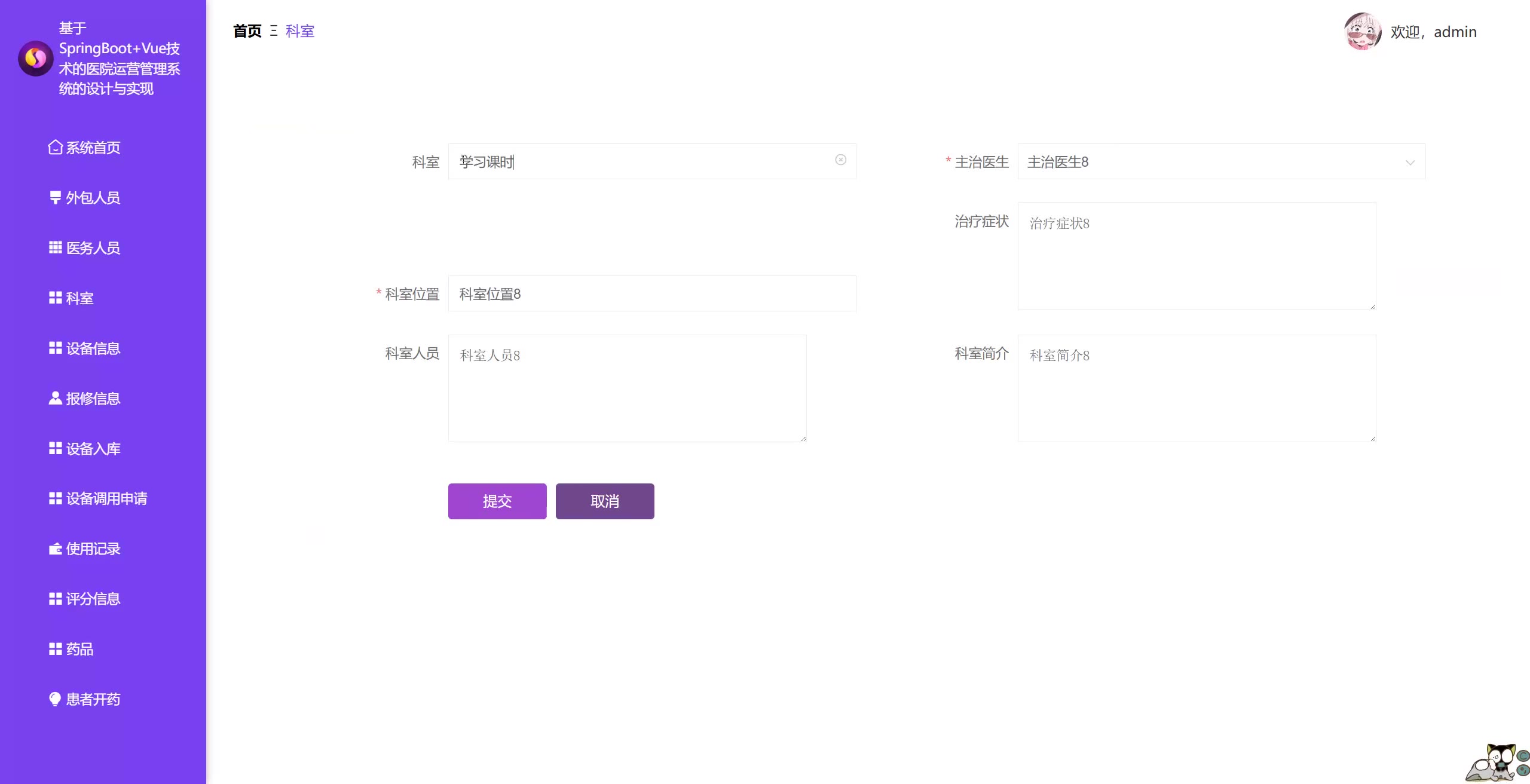This screenshot has width=1530, height=784.
Task: Click the grid icon next to 医务人员
Action: coord(55,247)
